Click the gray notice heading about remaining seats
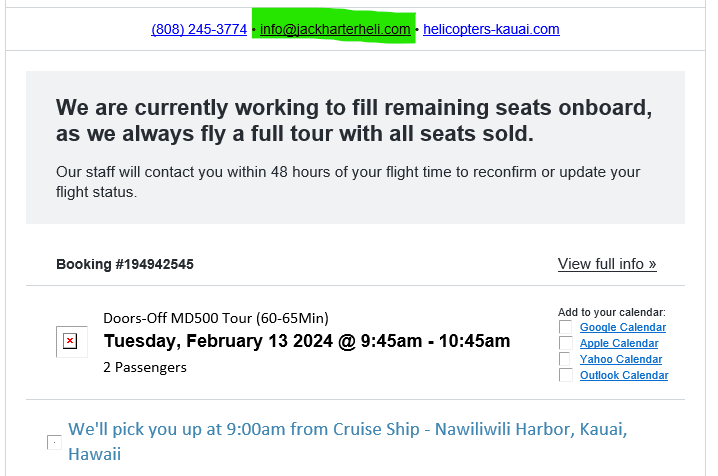 (x=355, y=120)
